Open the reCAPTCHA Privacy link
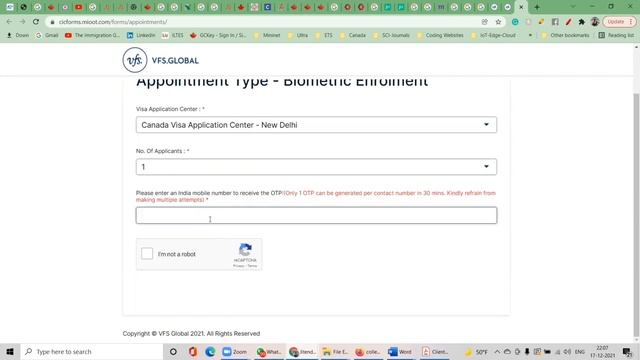This screenshot has height=360, width=640. [x=238, y=266]
